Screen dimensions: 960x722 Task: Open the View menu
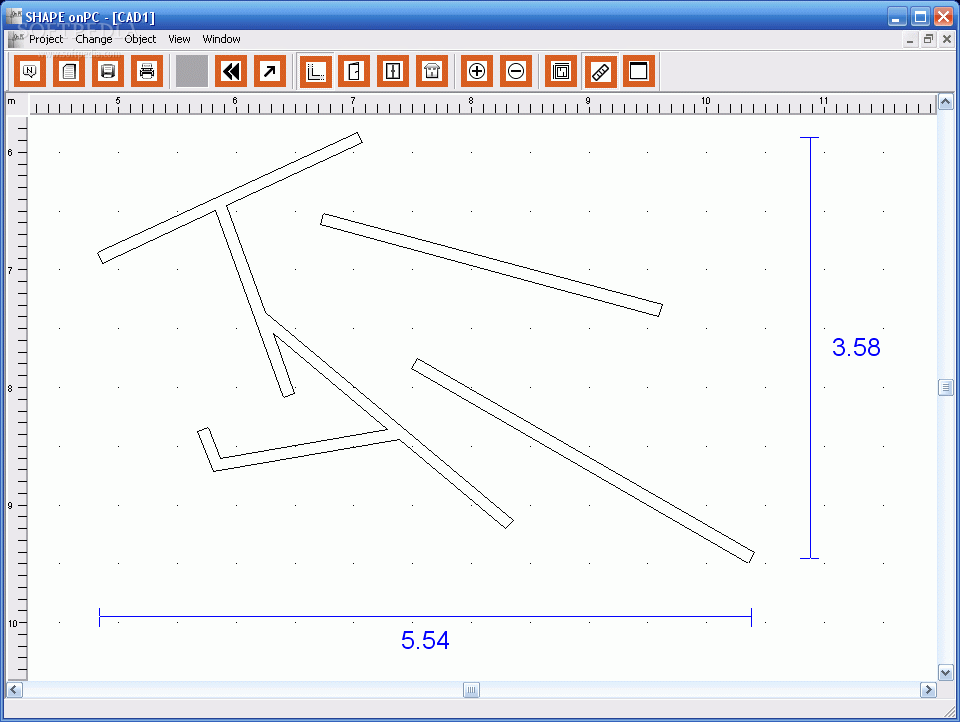coord(179,39)
